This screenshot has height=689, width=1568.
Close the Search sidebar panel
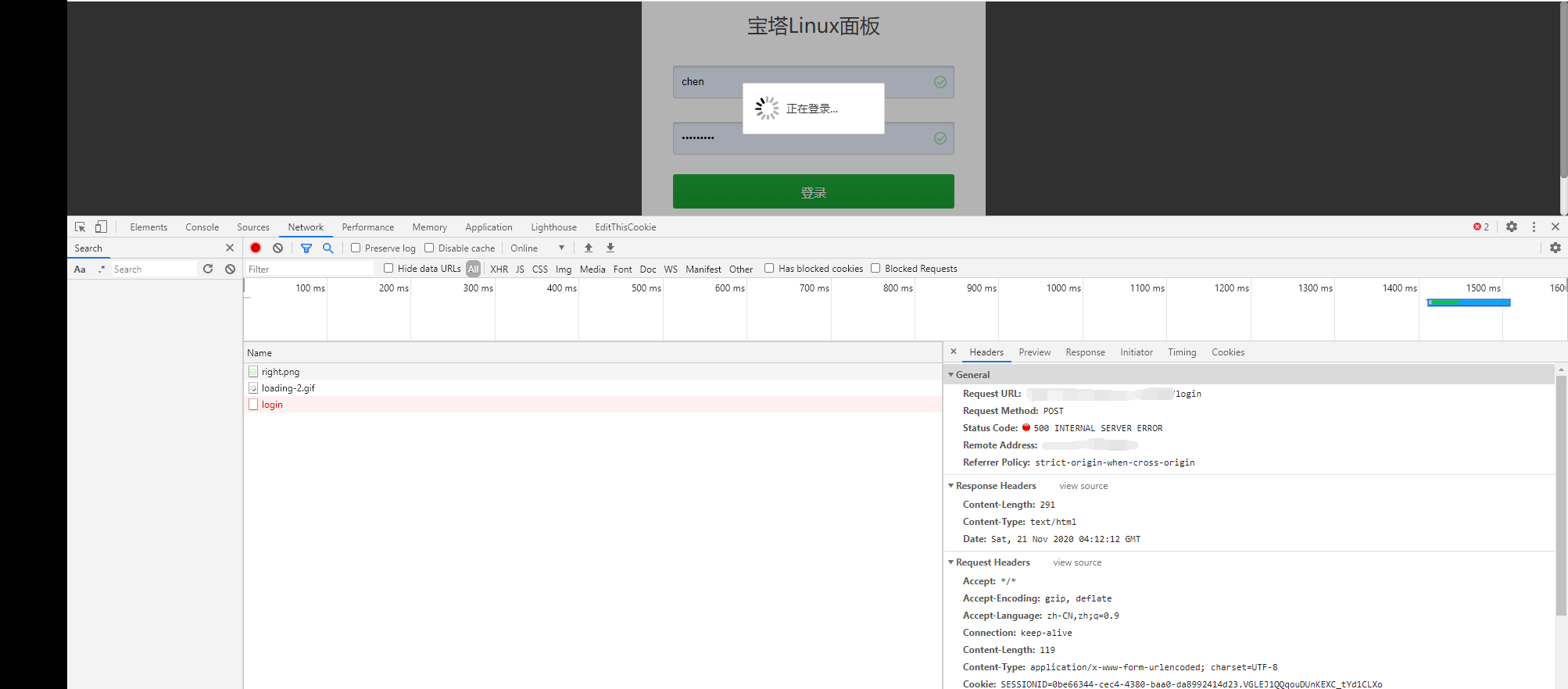tap(230, 248)
